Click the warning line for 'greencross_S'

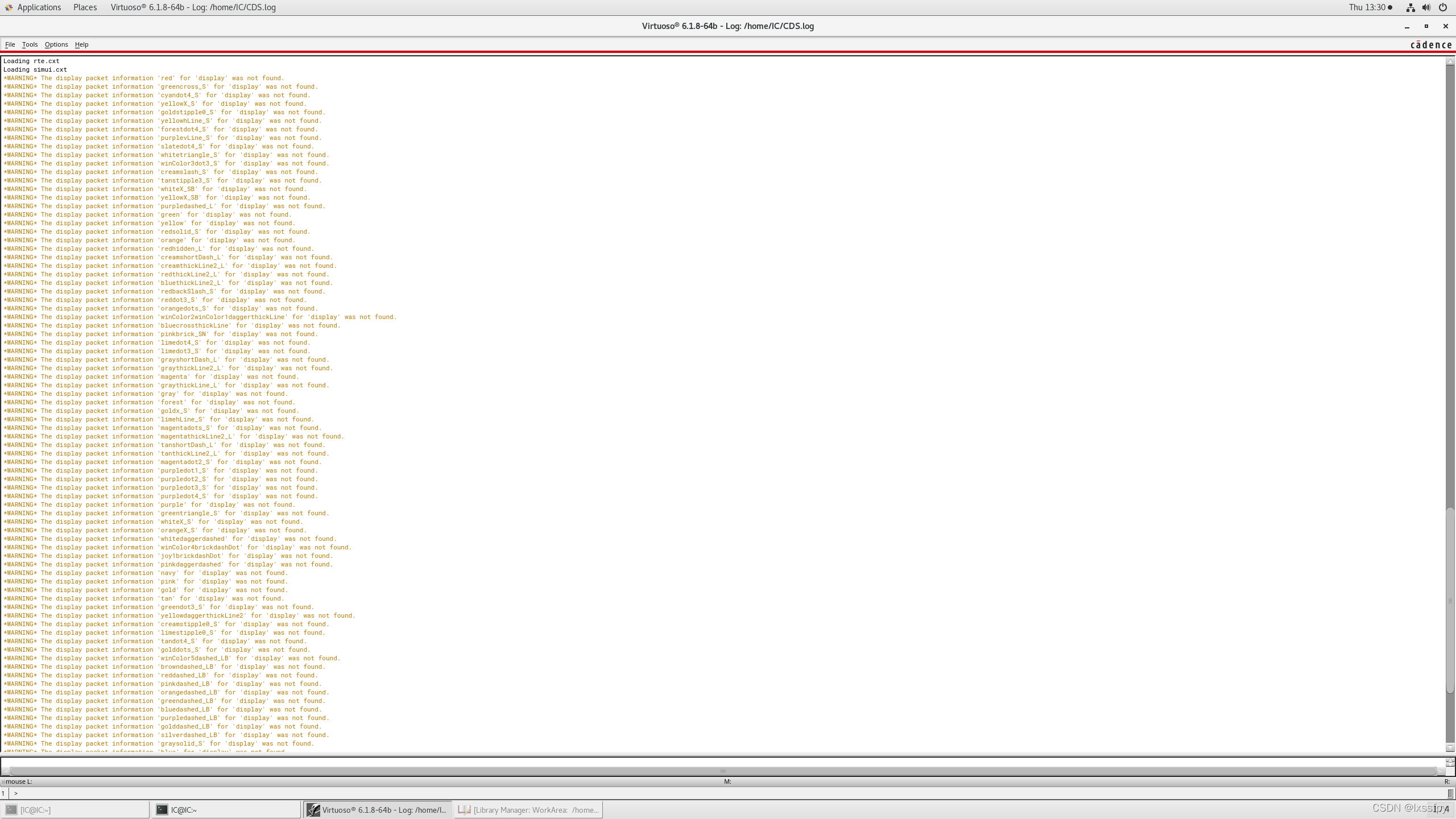point(160,86)
